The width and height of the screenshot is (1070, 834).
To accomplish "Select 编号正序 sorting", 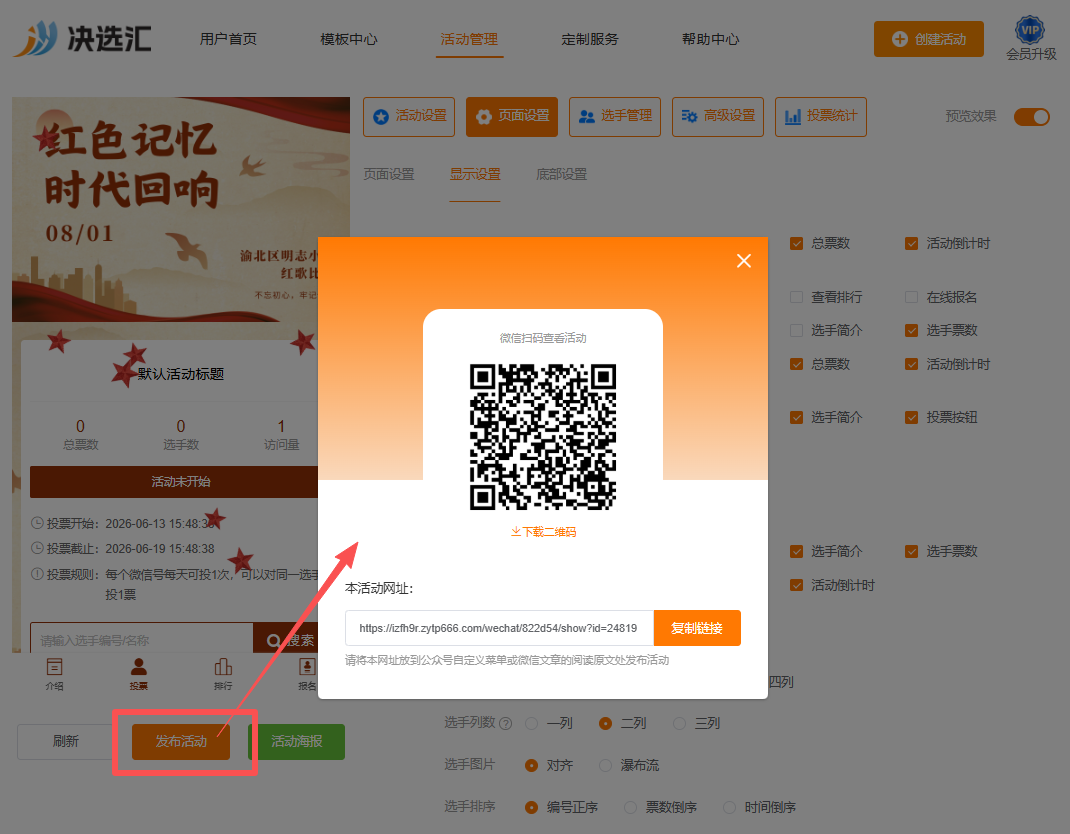I will [532, 807].
